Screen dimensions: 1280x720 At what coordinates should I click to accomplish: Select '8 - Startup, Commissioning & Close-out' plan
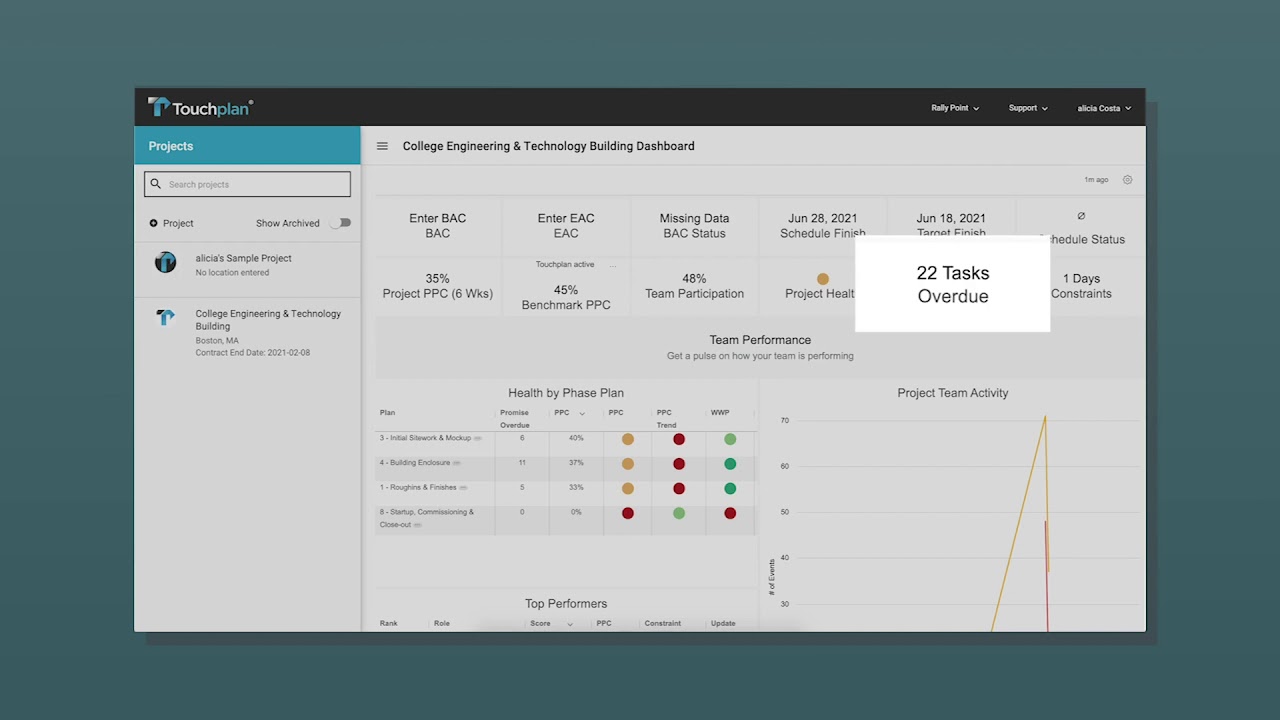pos(566,519)
